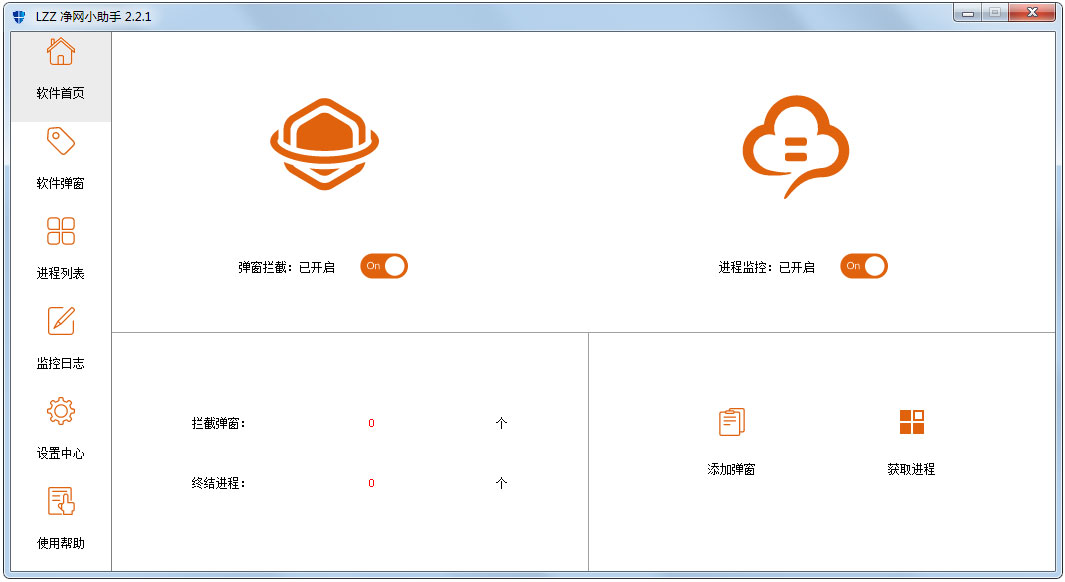
Task: Click the 获取进程 text link
Action: pyautogui.click(x=911, y=469)
